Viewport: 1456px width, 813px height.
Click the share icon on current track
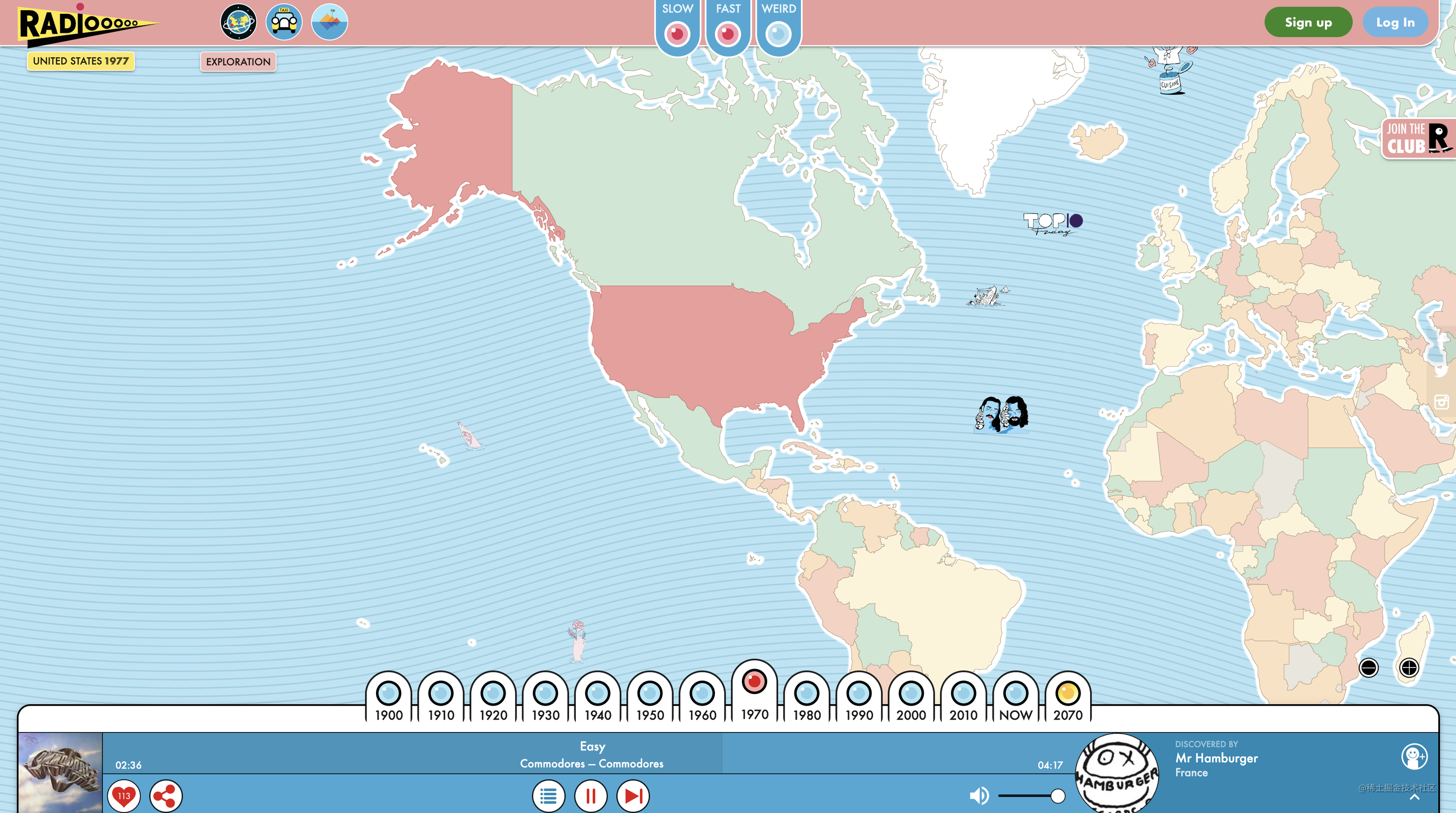166,795
